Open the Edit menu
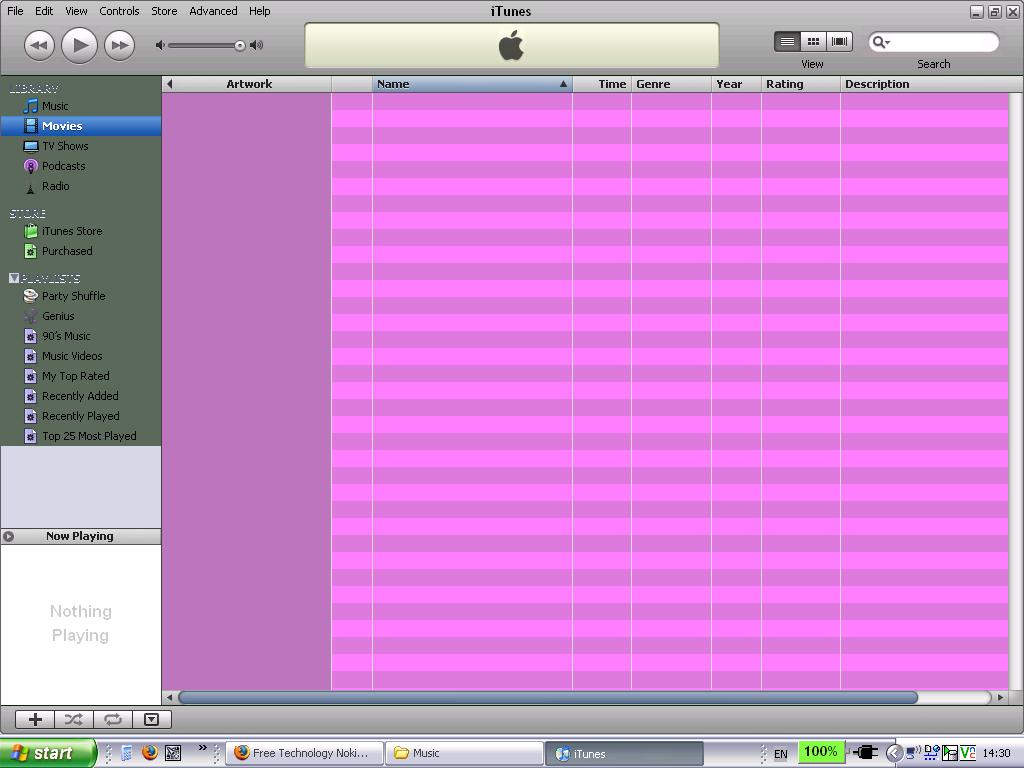The image size is (1024, 768). point(44,11)
